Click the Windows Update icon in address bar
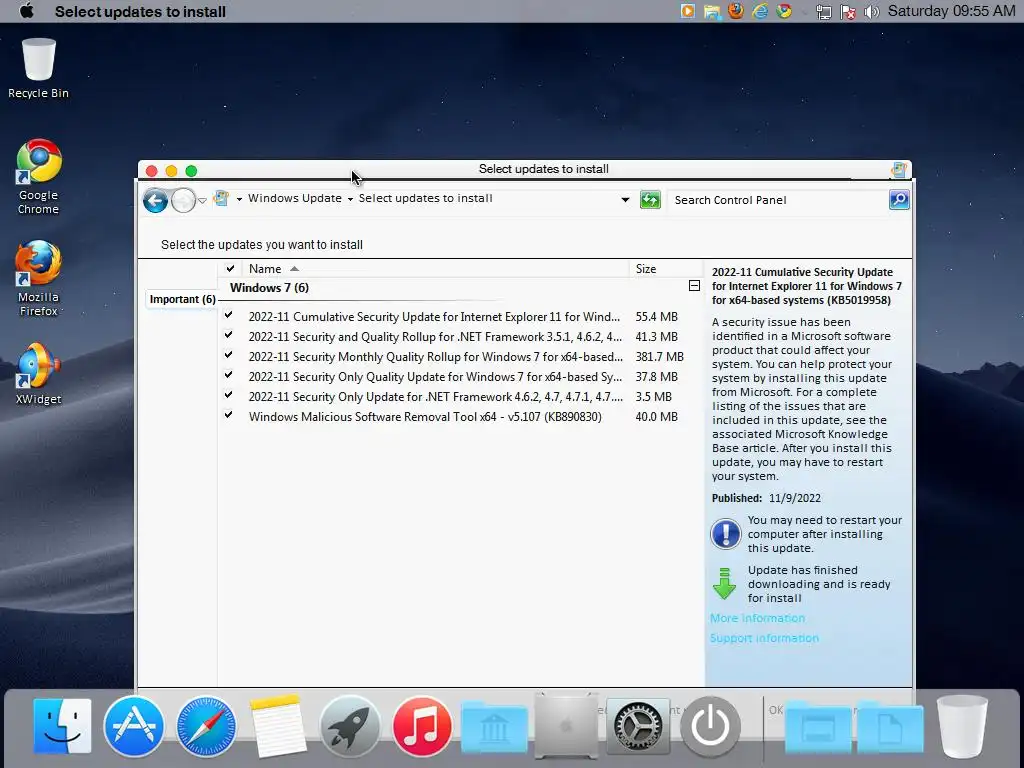Viewport: 1024px width, 768px height. [x=221, y=199]
